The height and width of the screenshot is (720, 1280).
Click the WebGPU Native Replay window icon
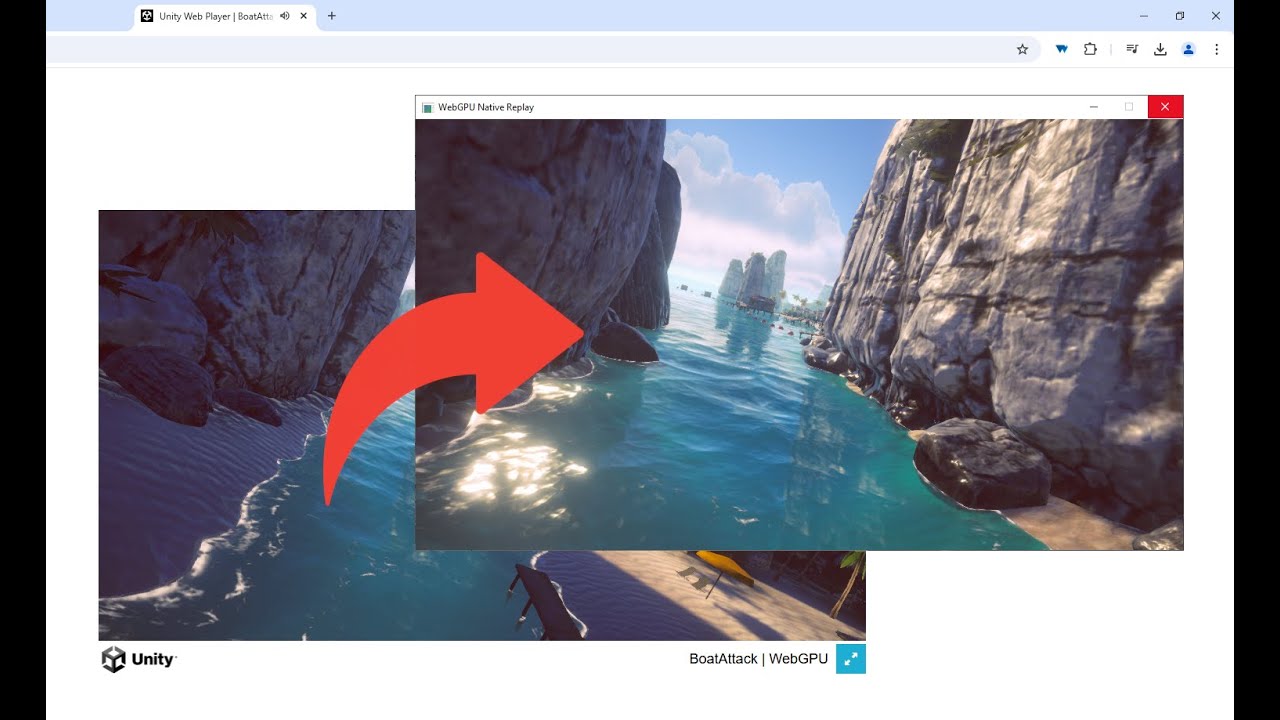(427, 107)
